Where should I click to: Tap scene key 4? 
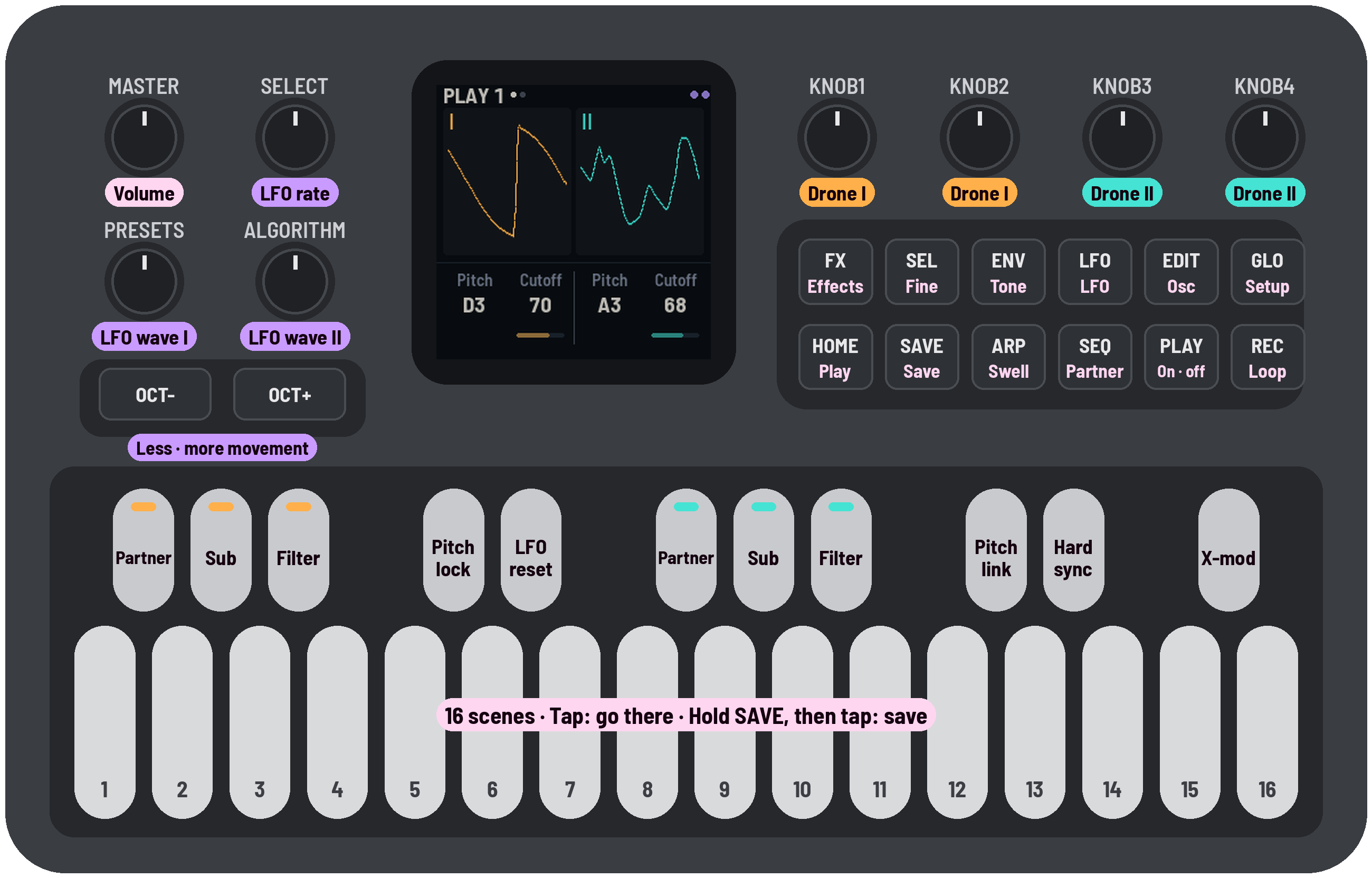coord(337,722)
